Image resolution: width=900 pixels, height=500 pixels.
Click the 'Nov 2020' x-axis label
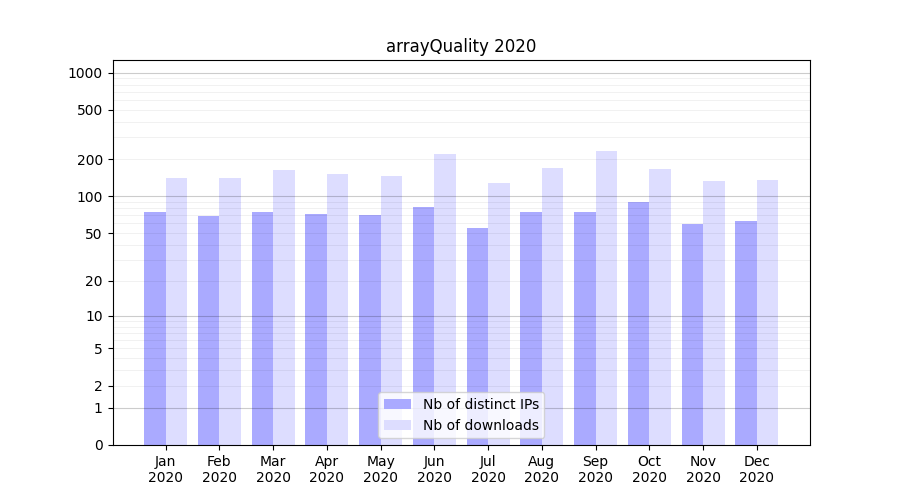tap(703, 469)
